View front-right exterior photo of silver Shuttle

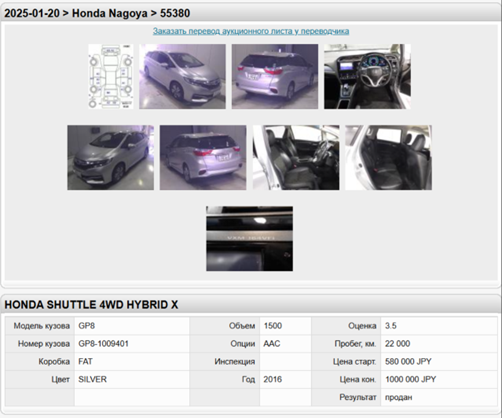182,76
